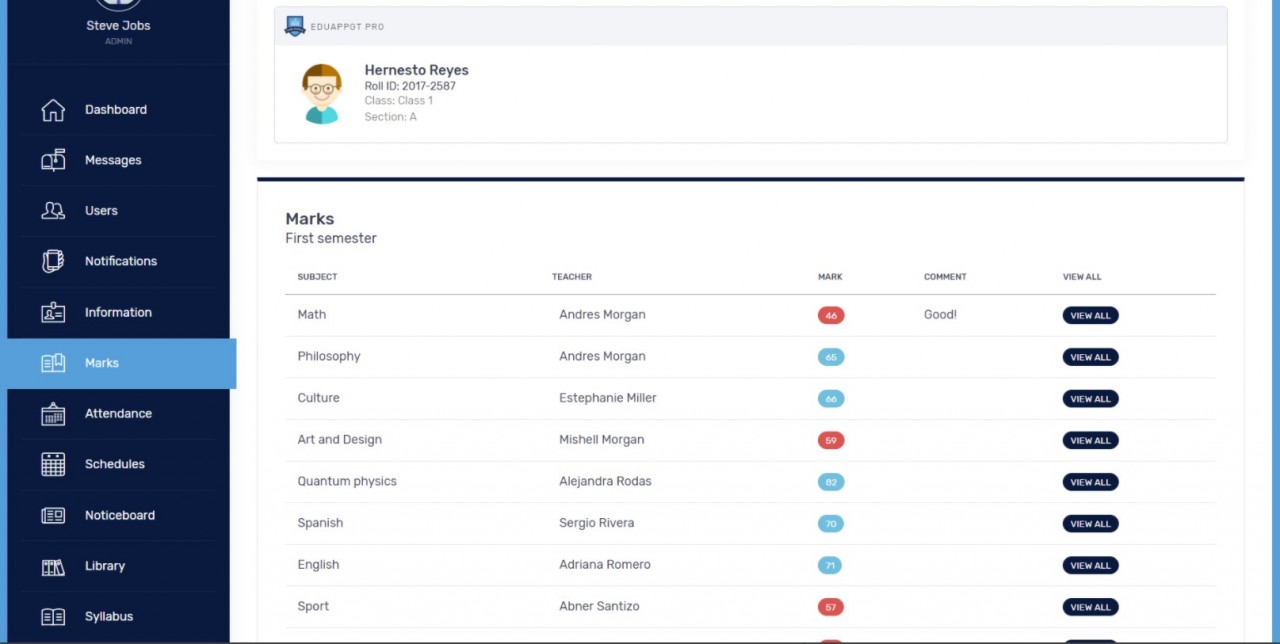Open the Schedules calendar icon
The image size is (1280, 644).
pyautogui.click(x=53, y=464)
